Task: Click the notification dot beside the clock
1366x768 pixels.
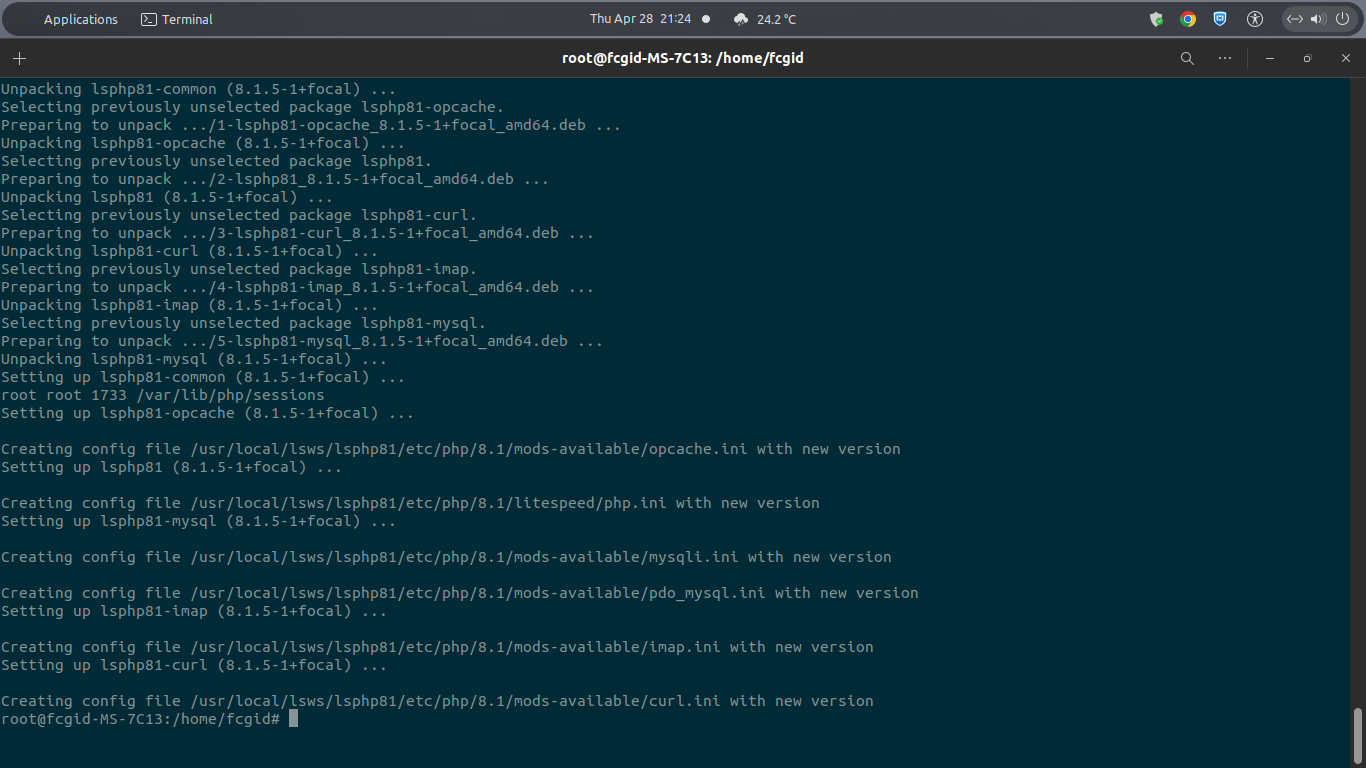Action: (x=706, y=19)
